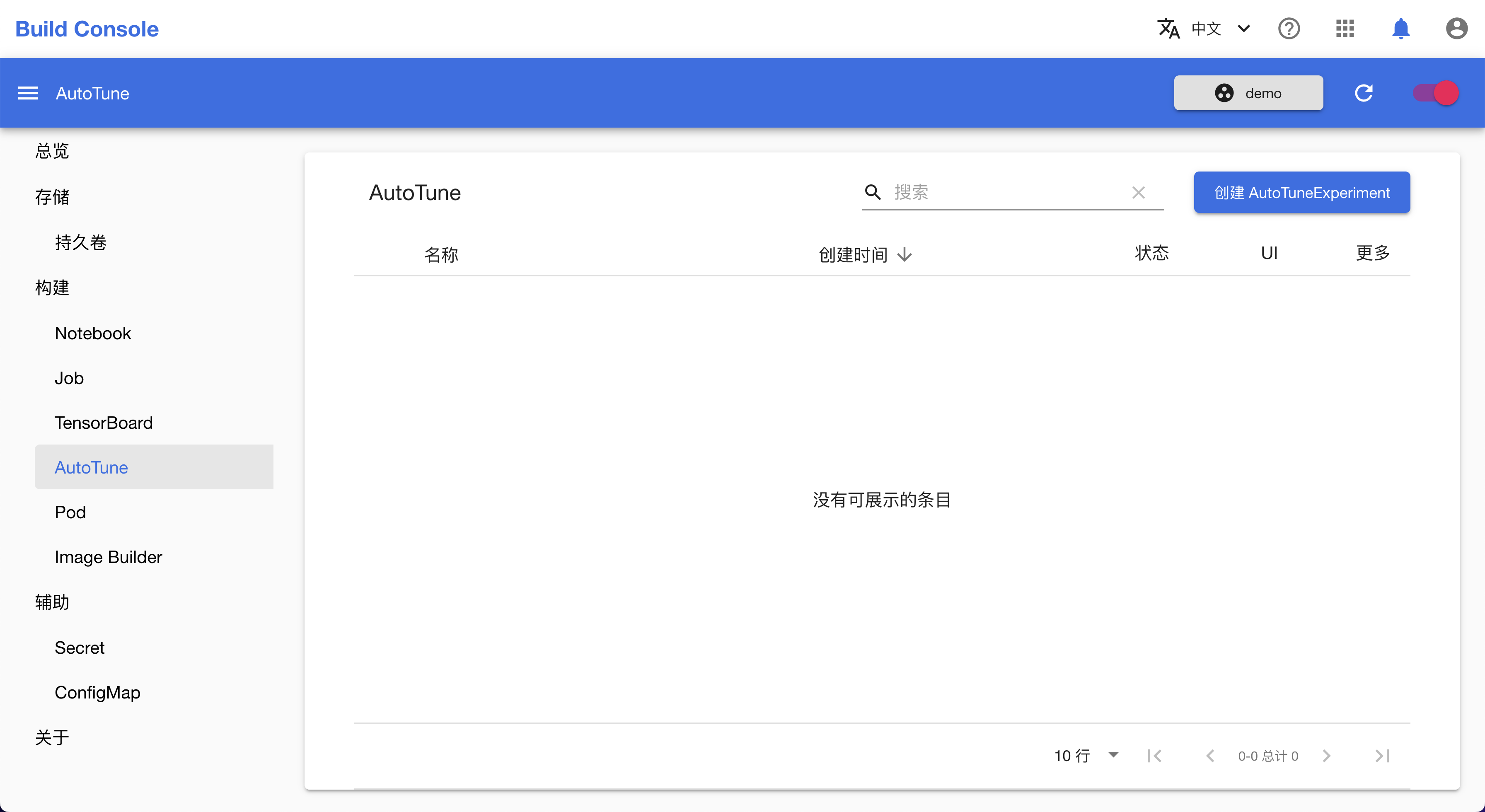The width and height of the screenshot is (1485, 812).
Task: Expand the 10 行 rows-per-page dropdown
Action: click(1086, 756)
